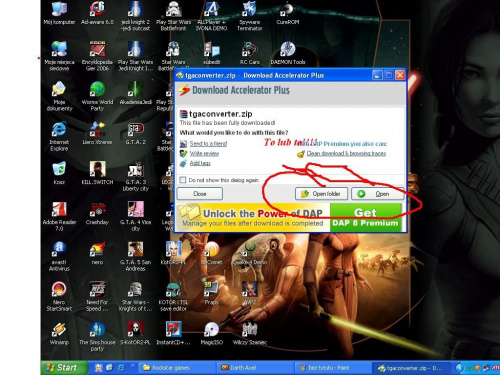
Task: Select the G.T.A. 4 Vice City icon
Action: pyautogui.click(x=135, y=216)
